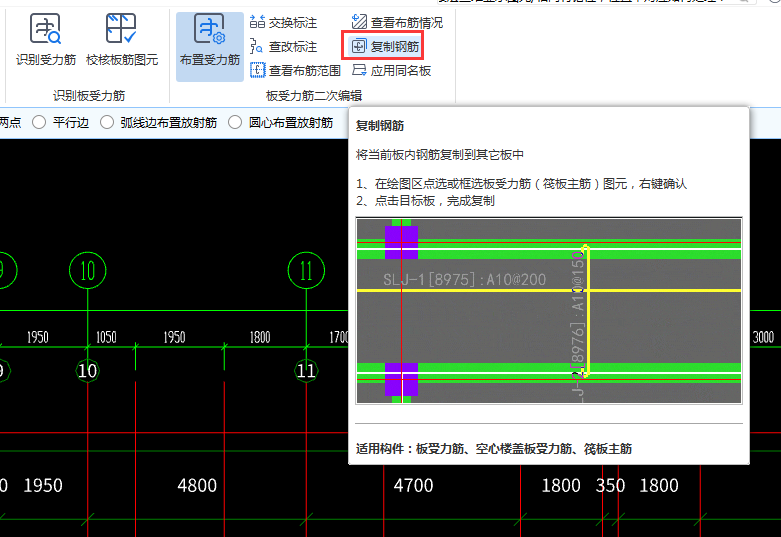This screenshot has height=537, width=781.
Task: Select the 识别受力筋 tool icon
Action: point(45,29)
